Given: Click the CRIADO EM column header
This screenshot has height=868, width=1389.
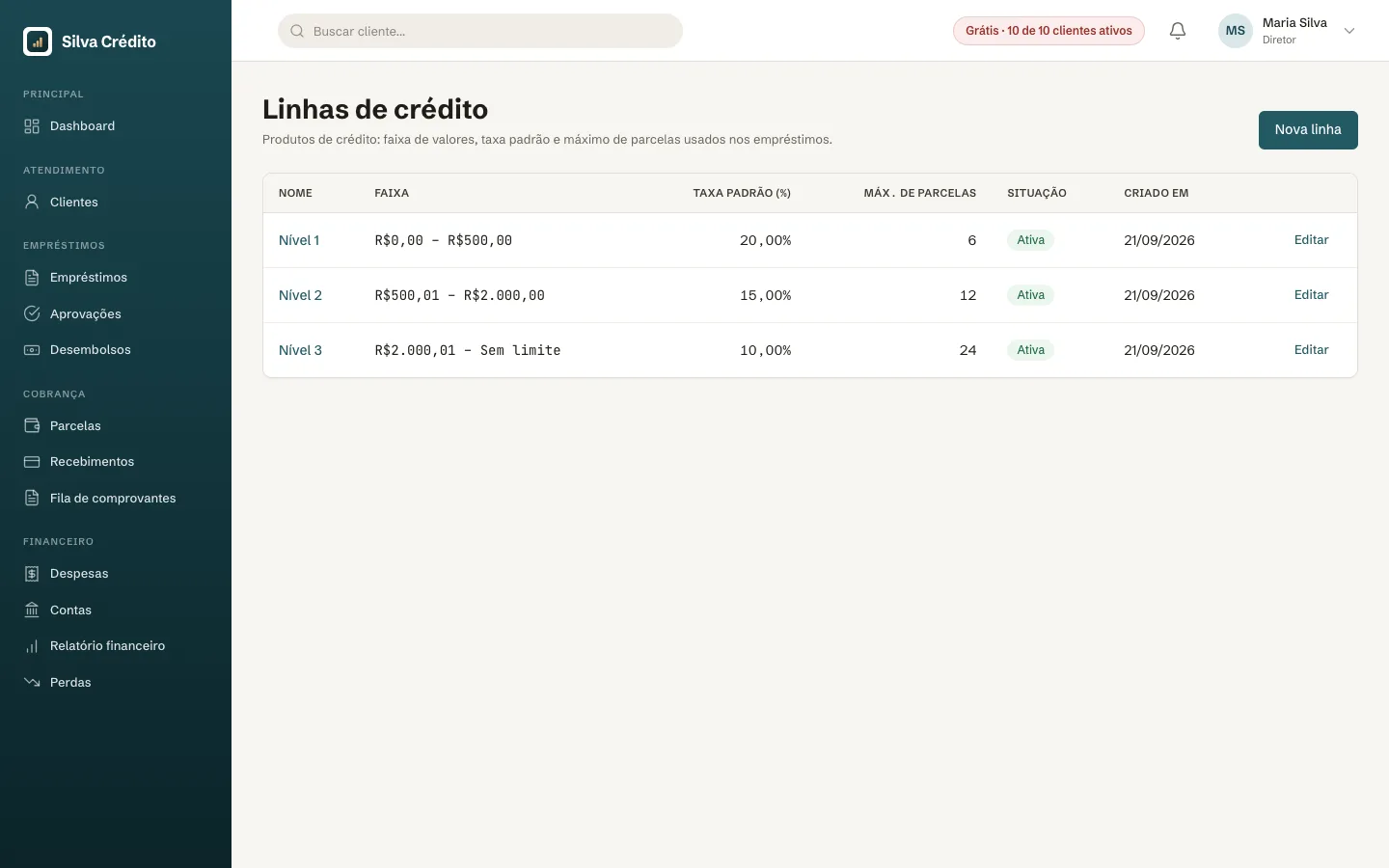Looking at the screenshot, I should point(1157,193).
